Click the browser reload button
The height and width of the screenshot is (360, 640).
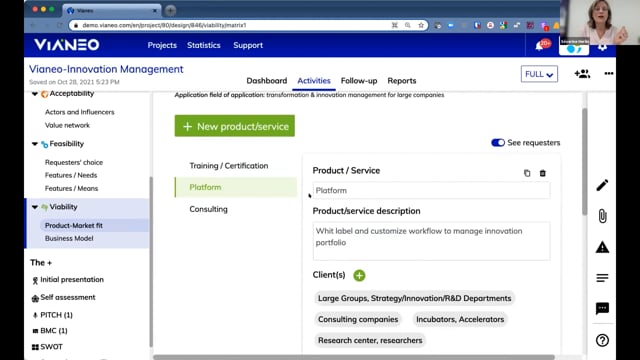60,25
